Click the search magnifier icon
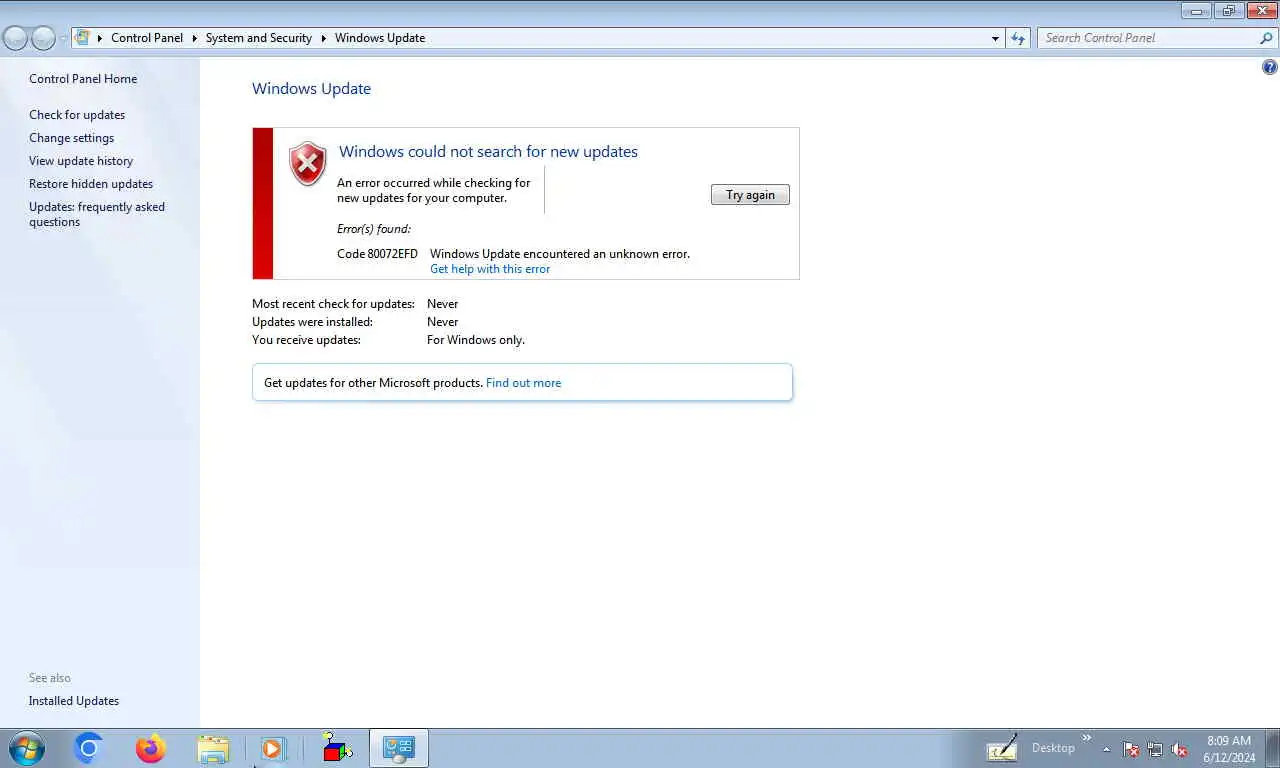 pos(1266,38)
